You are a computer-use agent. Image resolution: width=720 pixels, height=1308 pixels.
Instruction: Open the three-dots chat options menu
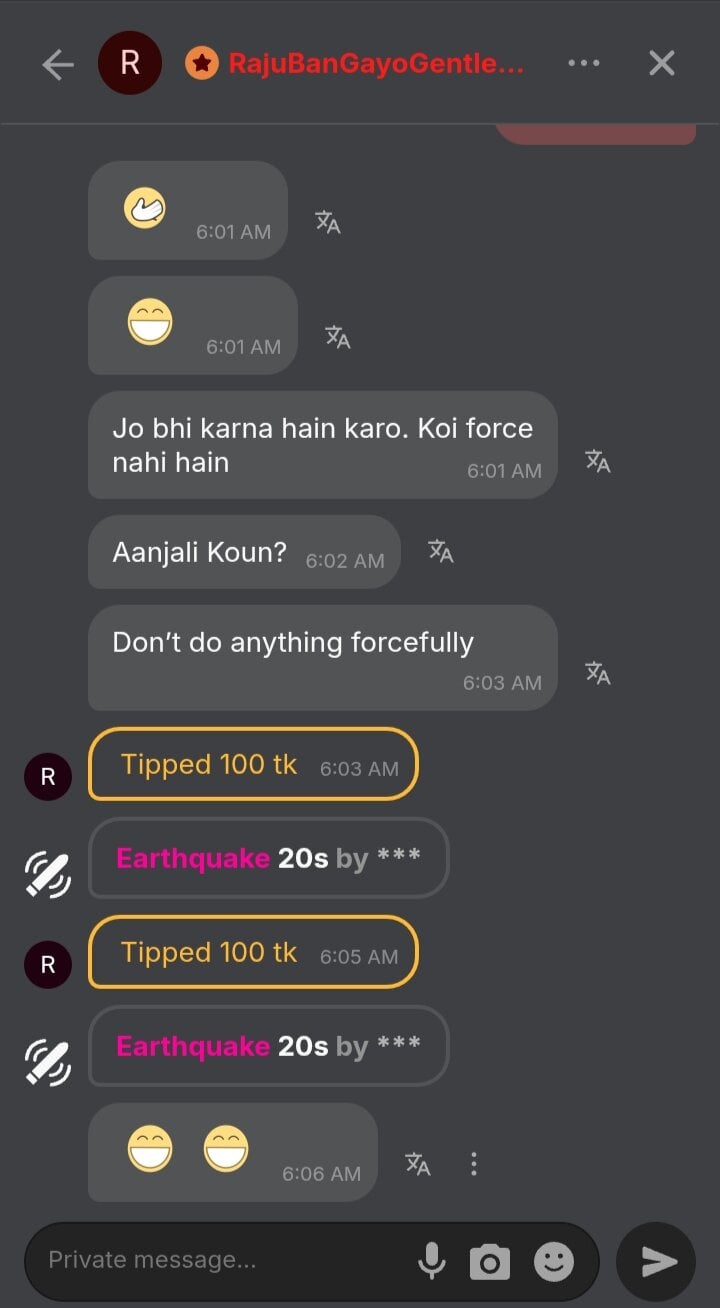pos(584,63)
